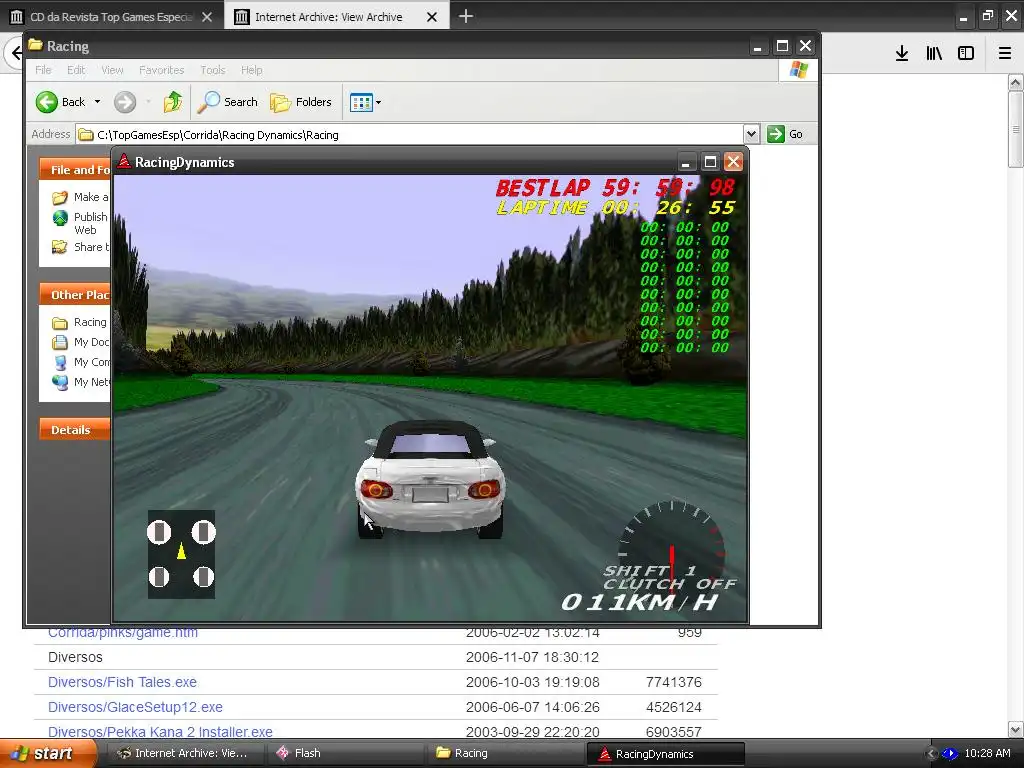Click Share this folder task
The image size is (1024, 768).
coord(80,247)
